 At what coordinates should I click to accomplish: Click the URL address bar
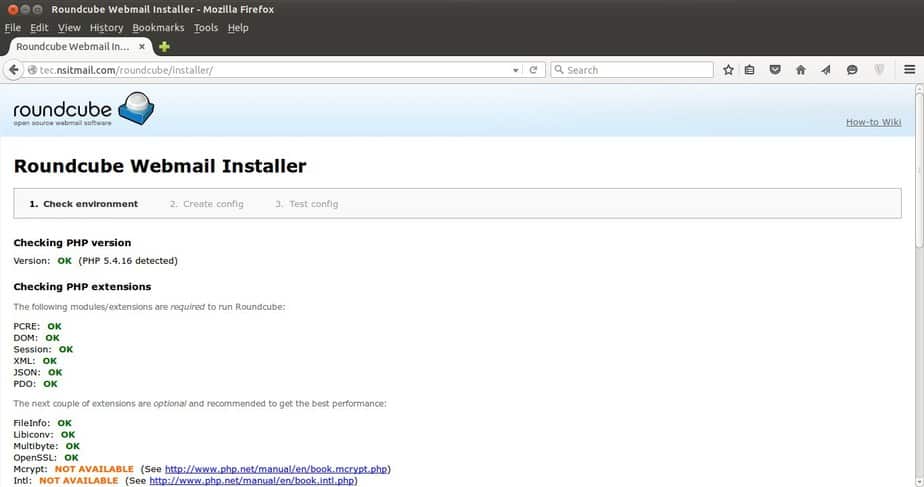(x=273, y=70)
